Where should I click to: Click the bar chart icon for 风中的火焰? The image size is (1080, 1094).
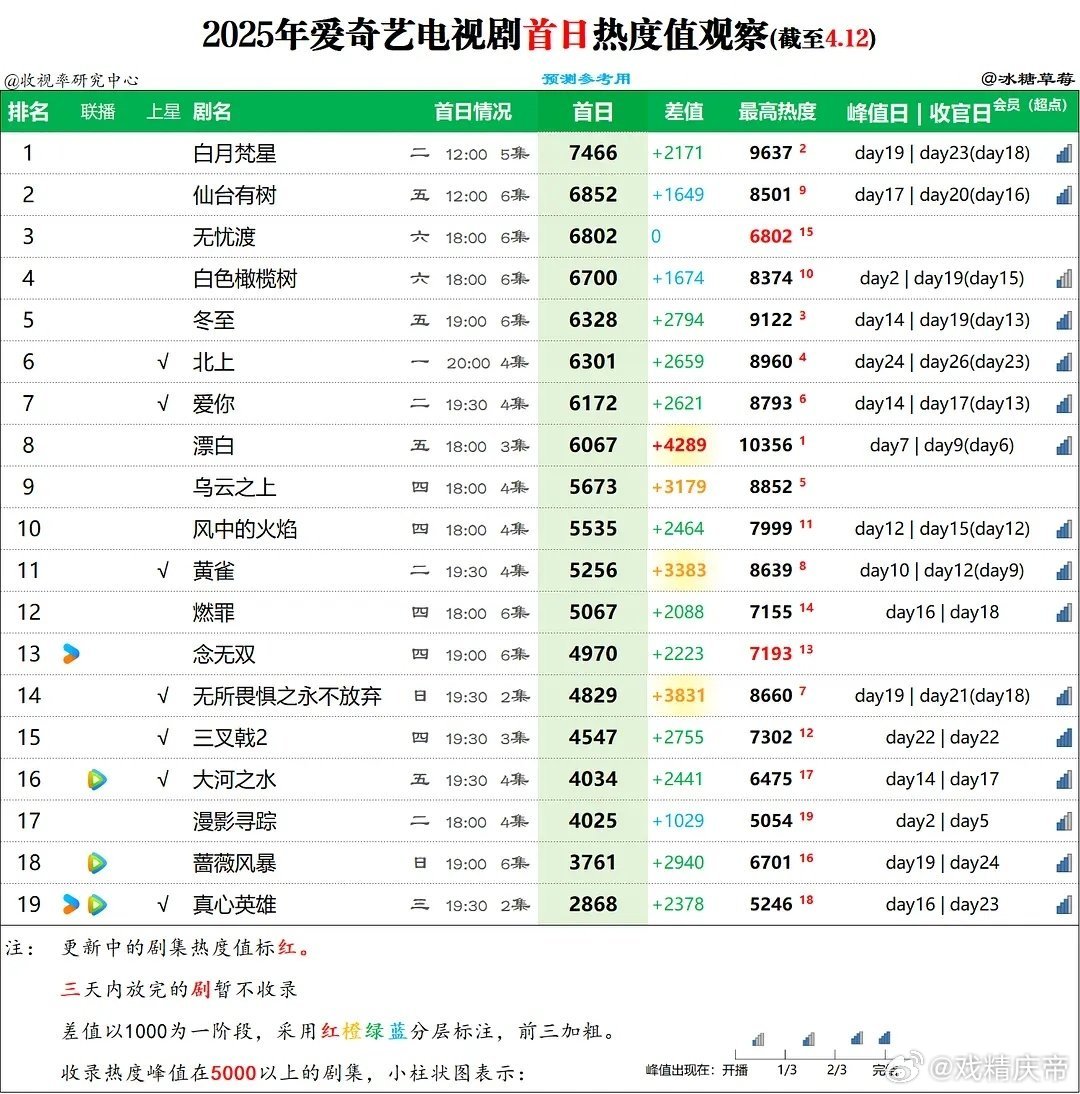pos(1064,530)
